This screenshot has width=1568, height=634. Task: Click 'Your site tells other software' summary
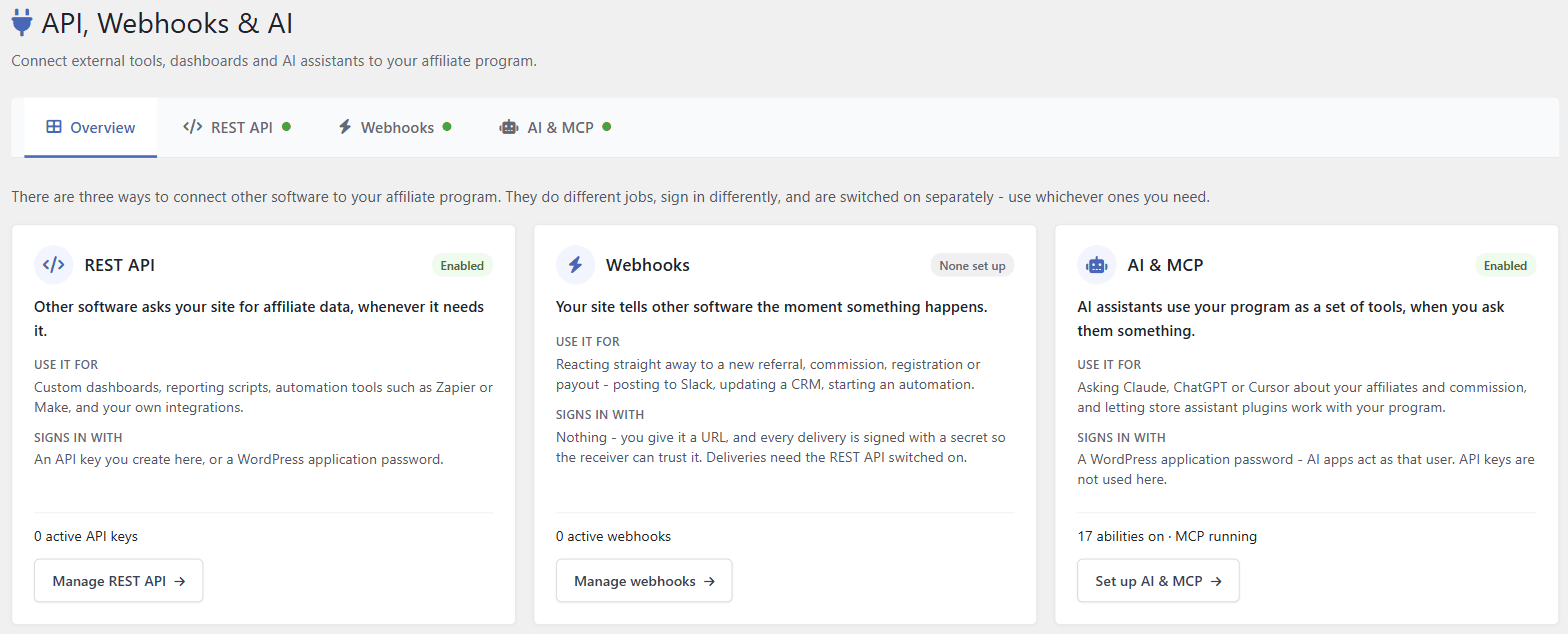point(772,307)
